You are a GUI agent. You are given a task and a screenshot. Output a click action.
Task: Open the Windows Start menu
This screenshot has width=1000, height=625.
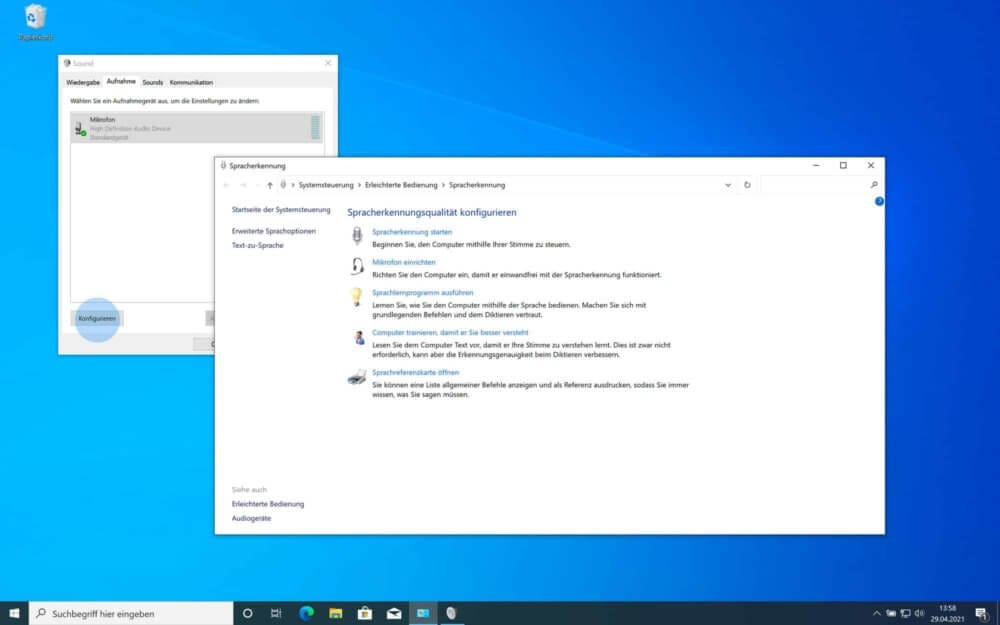pyautogui.click(x=14, y=614)
